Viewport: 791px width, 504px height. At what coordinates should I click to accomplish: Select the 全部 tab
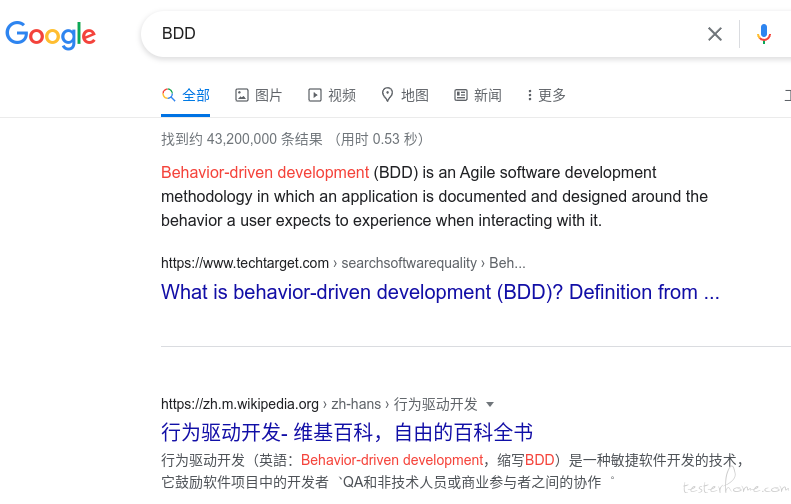click(x=186, y=95)
